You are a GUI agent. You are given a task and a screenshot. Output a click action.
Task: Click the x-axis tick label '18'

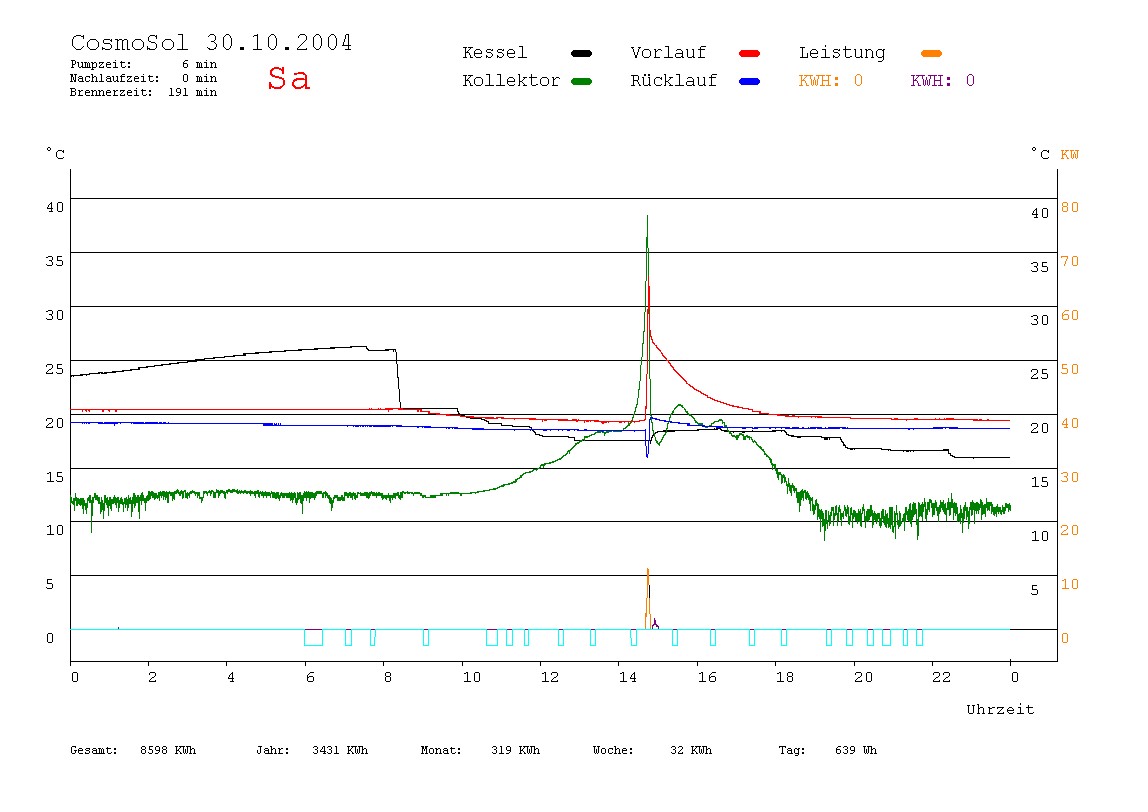coord(785,677)
